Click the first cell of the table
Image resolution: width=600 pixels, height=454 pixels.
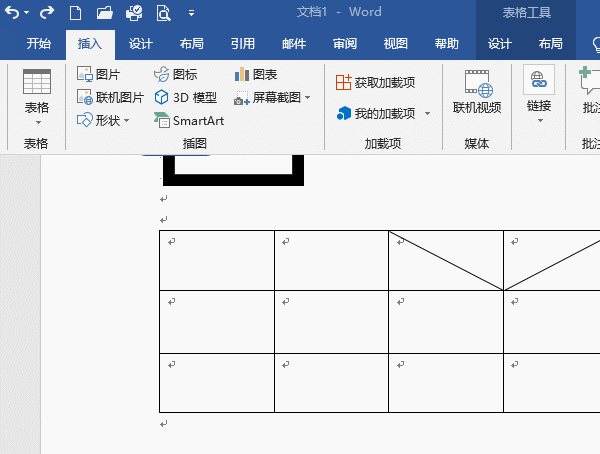[x=217, y=260]
